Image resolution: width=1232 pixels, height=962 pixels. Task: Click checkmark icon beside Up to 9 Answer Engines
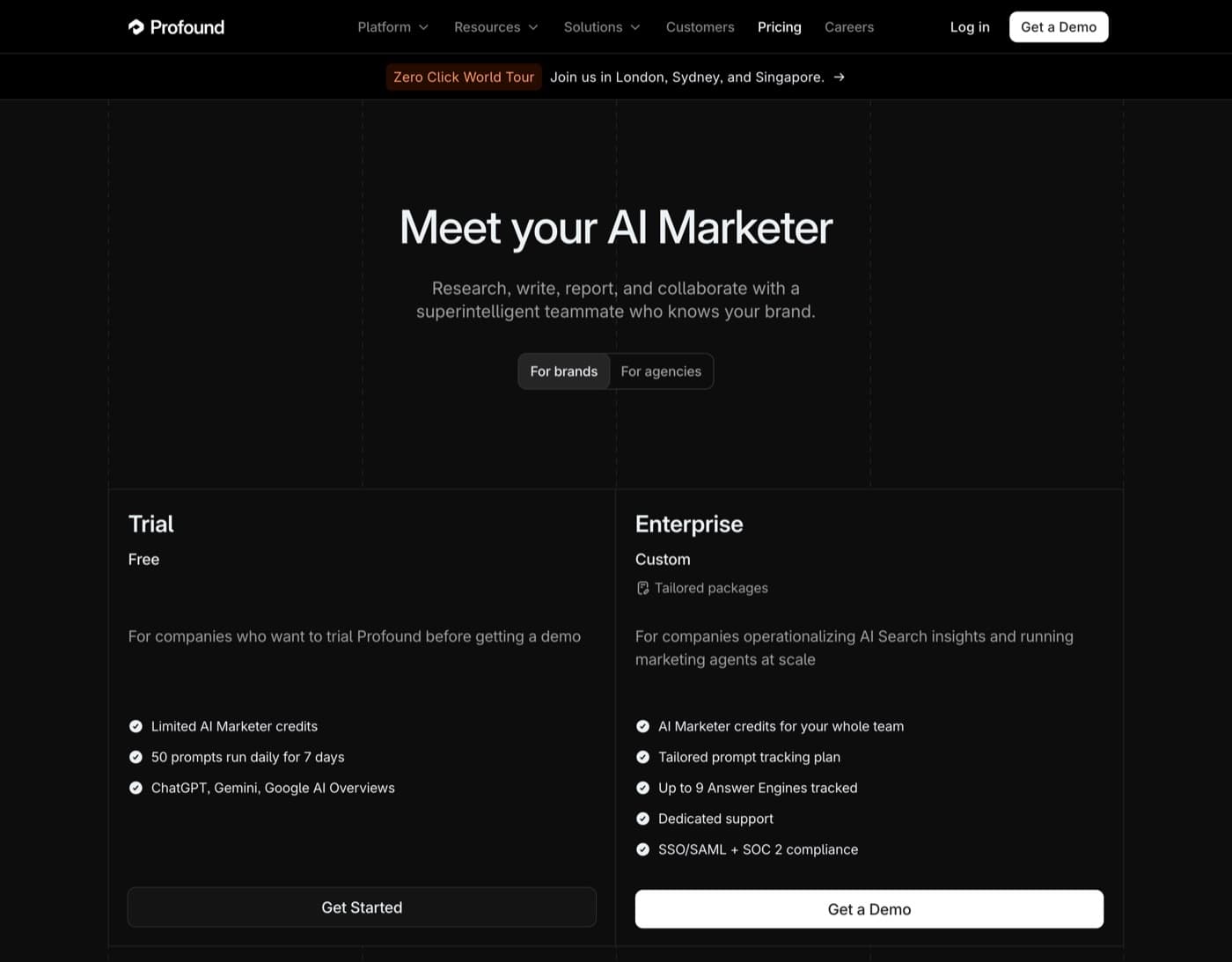tap(642, 788)
